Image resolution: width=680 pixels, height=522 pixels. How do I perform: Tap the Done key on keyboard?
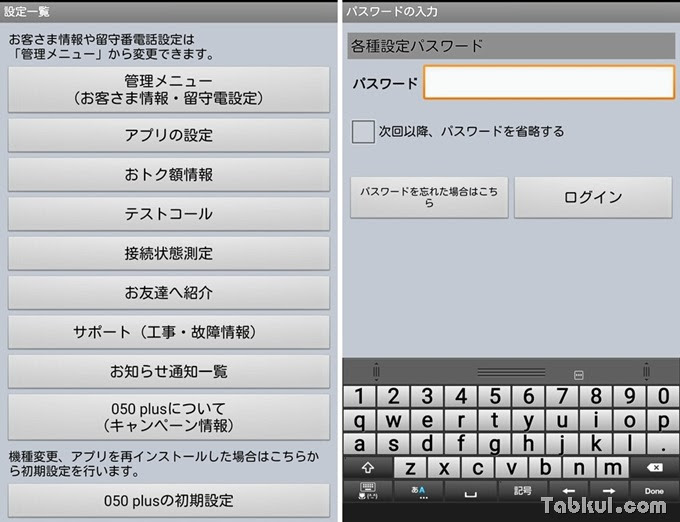654,491
